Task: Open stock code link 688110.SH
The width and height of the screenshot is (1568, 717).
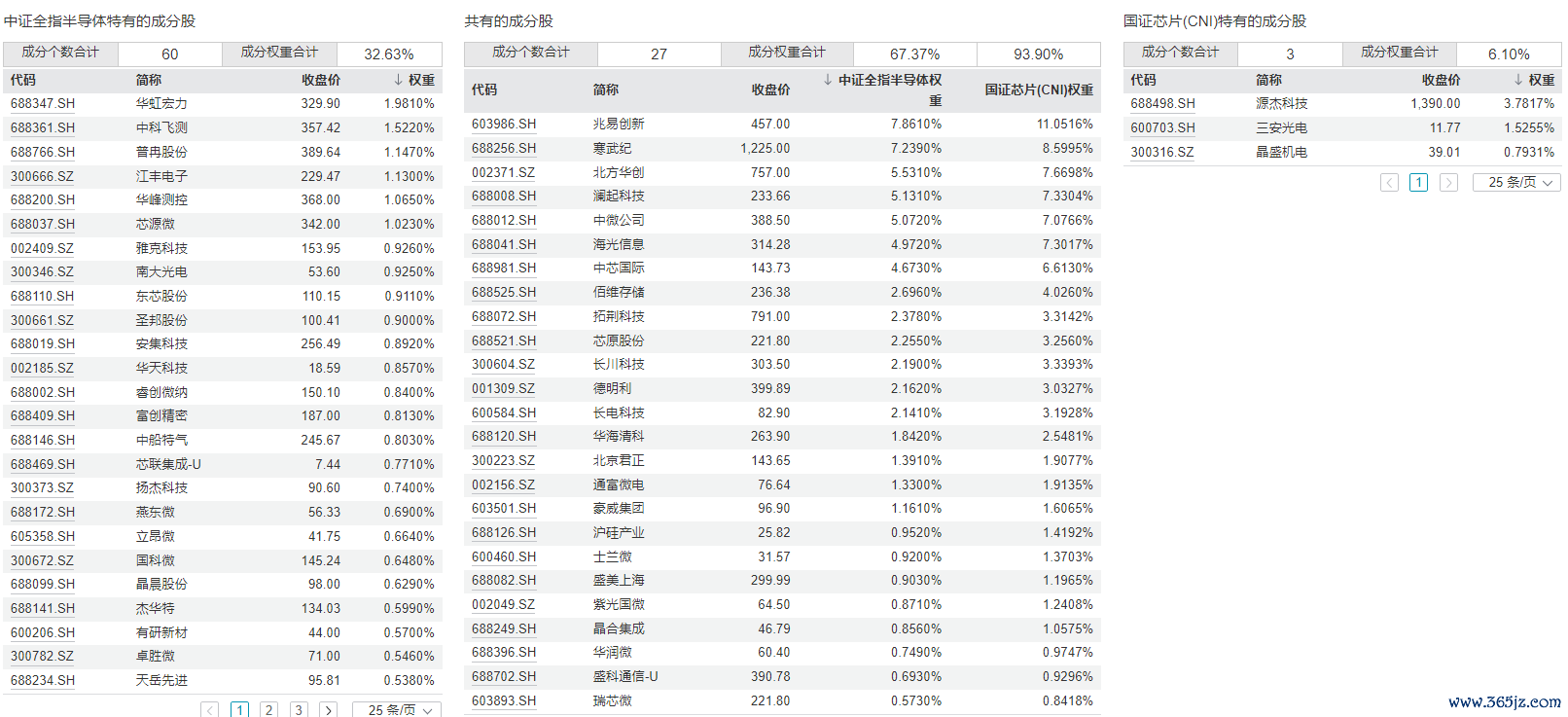Action: click(43, 296)
